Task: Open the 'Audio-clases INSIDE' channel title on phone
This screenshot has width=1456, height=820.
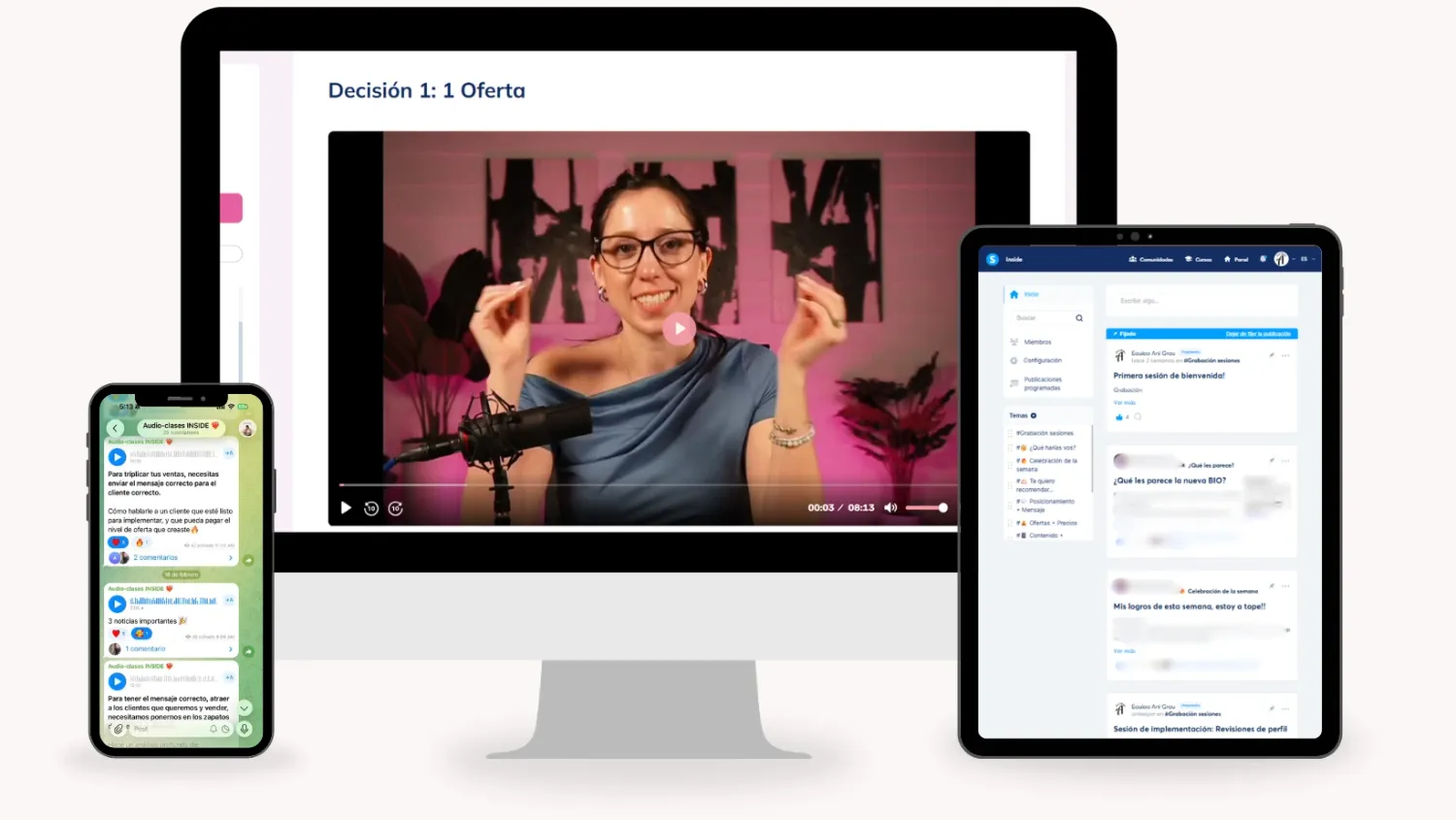Action: point(181,427)
